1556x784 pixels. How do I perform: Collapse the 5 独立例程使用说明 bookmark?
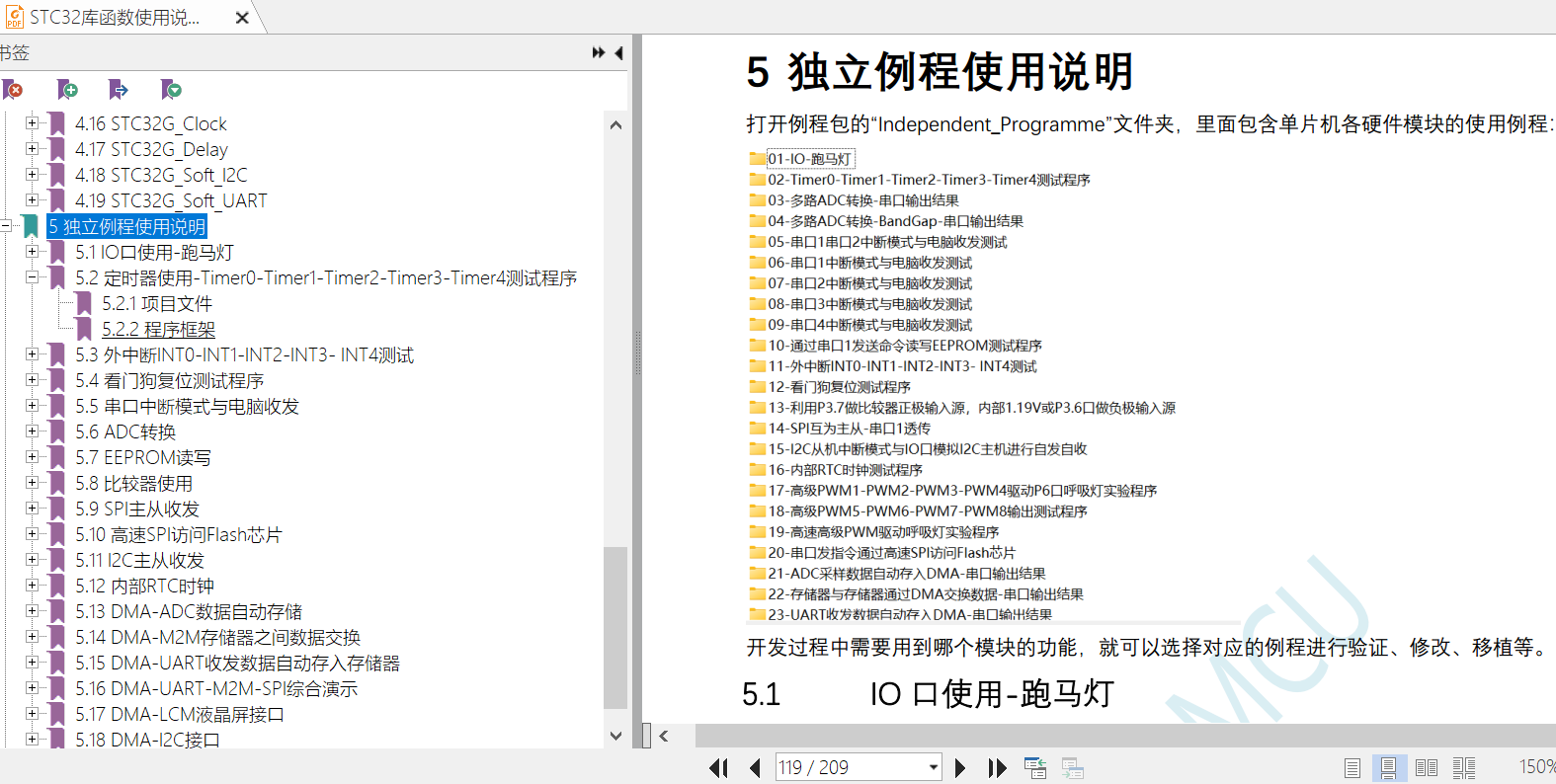(x=6, y=226)
